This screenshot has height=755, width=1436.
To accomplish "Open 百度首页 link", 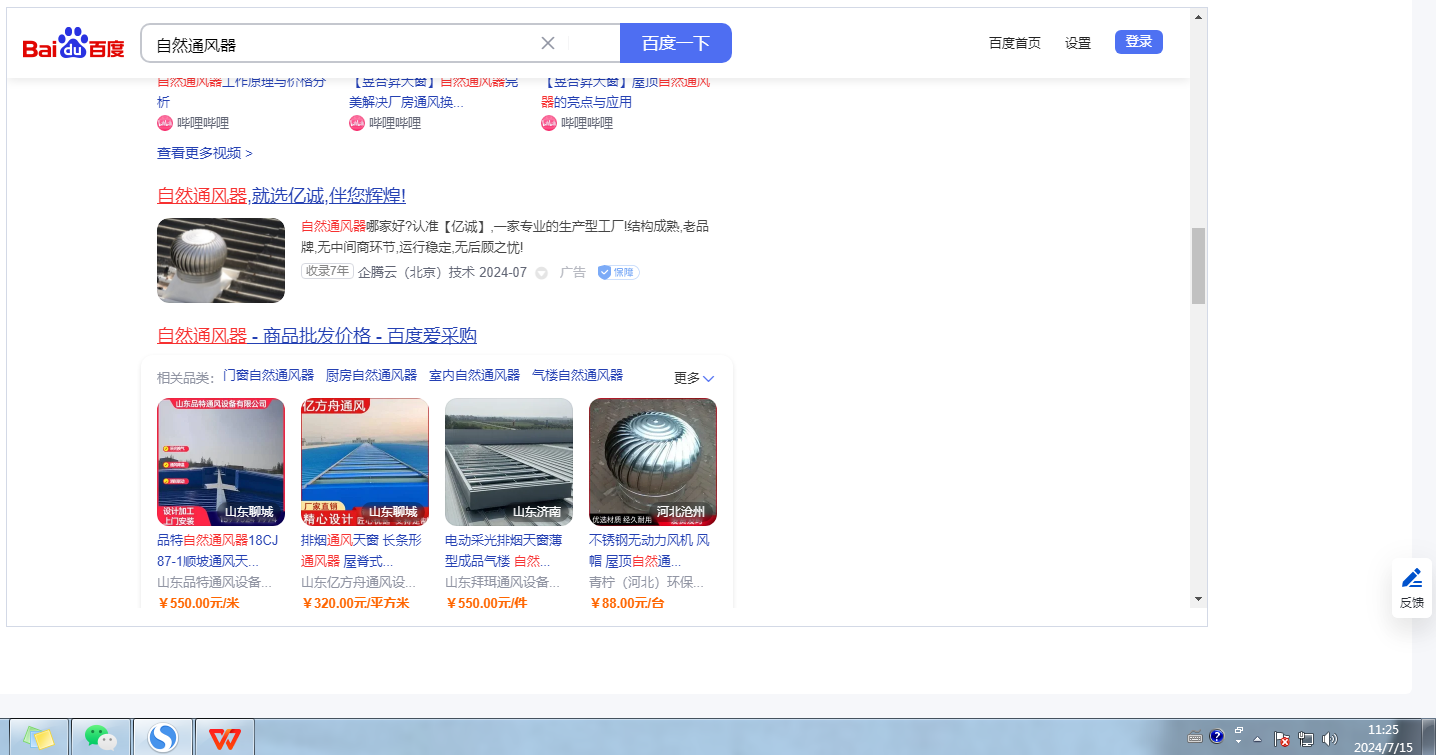I will point(1015,43).
